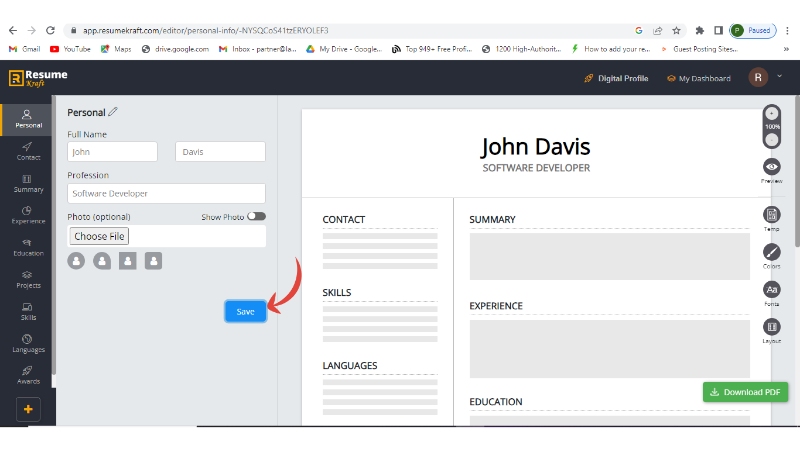The height and width of the screenshot is (449, 800).
Task: Open the Digital Profile link
Action: tap(616, 78)
